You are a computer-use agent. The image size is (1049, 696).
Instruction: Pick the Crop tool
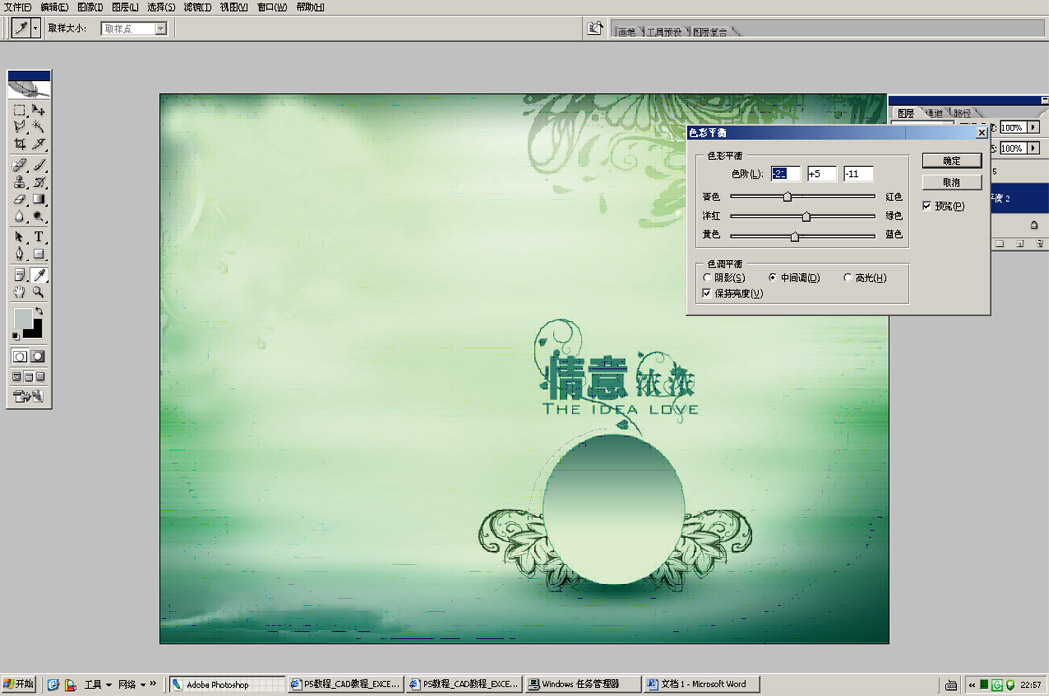coord(19,145)
